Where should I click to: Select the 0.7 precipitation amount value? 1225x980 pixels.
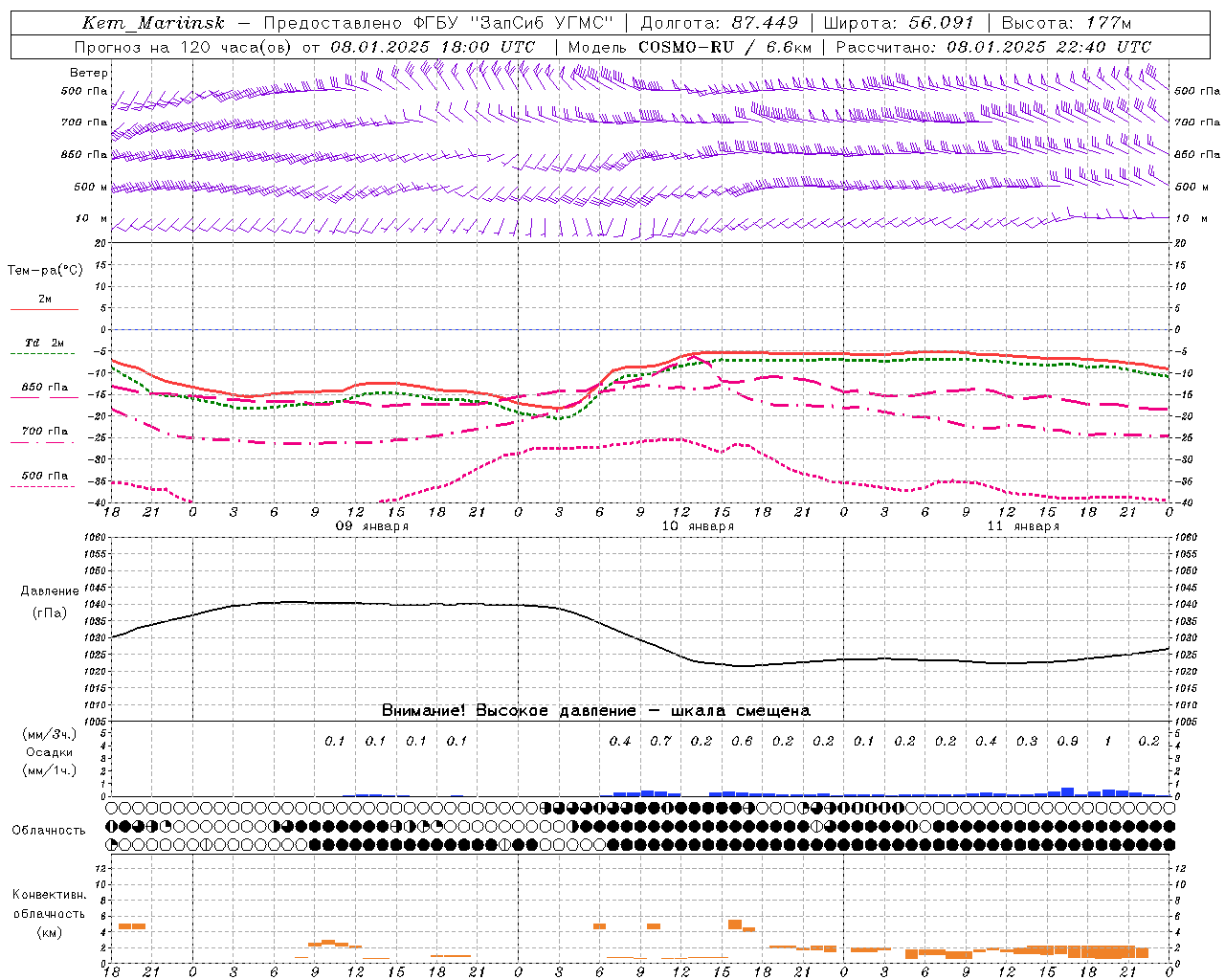pos(661,742)
